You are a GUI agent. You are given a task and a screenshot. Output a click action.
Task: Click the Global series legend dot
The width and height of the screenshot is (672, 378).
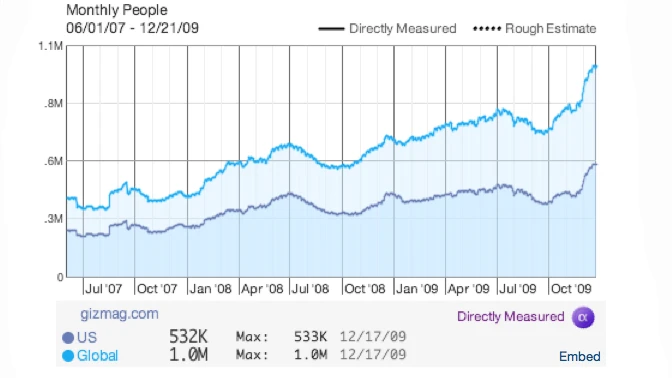click(x=68, y=356)
